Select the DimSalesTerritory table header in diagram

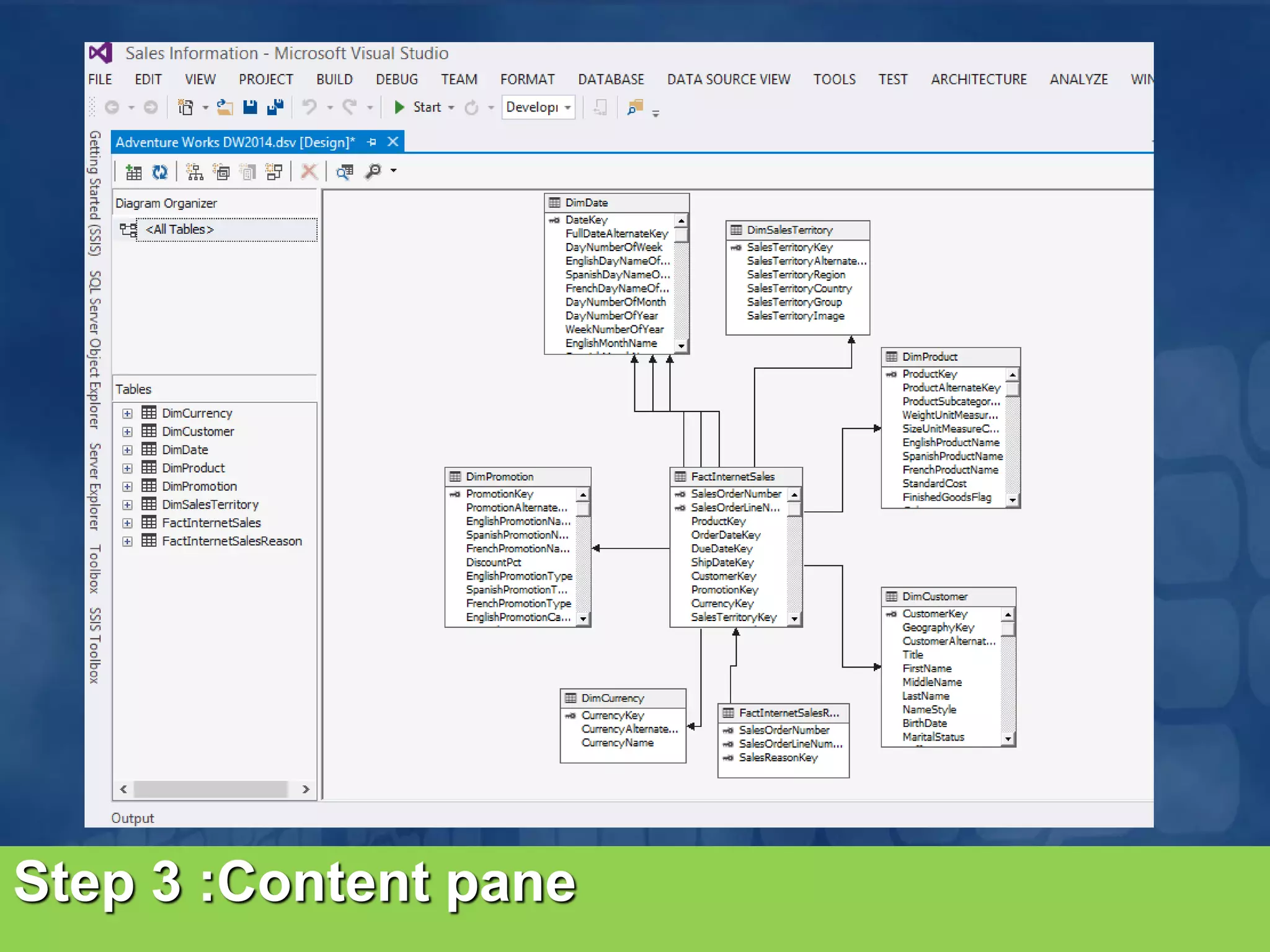[797, 230]
